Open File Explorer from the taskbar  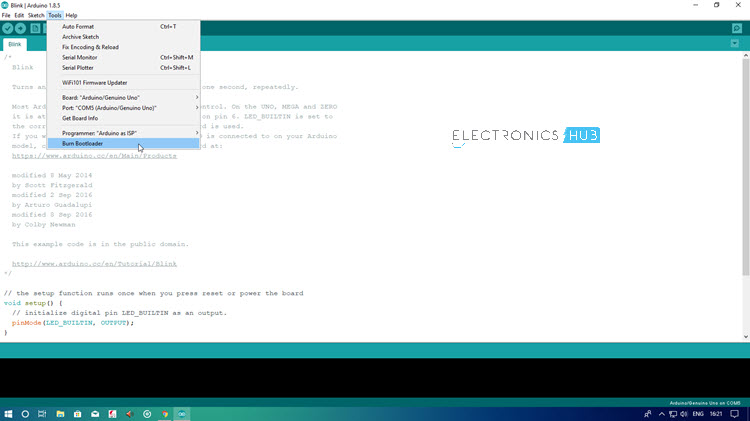pos(60,414)
